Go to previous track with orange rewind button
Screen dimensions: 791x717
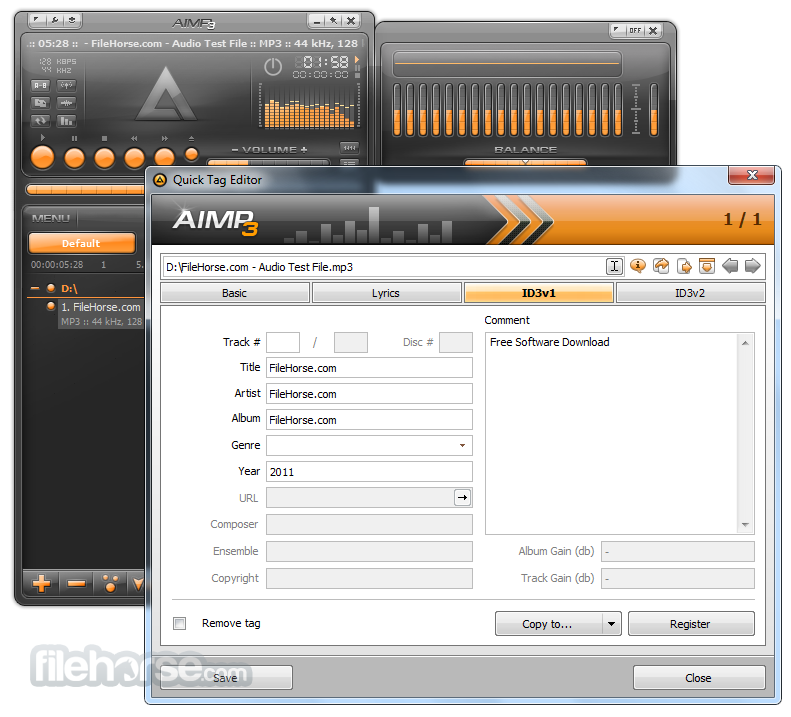(134, 158)
